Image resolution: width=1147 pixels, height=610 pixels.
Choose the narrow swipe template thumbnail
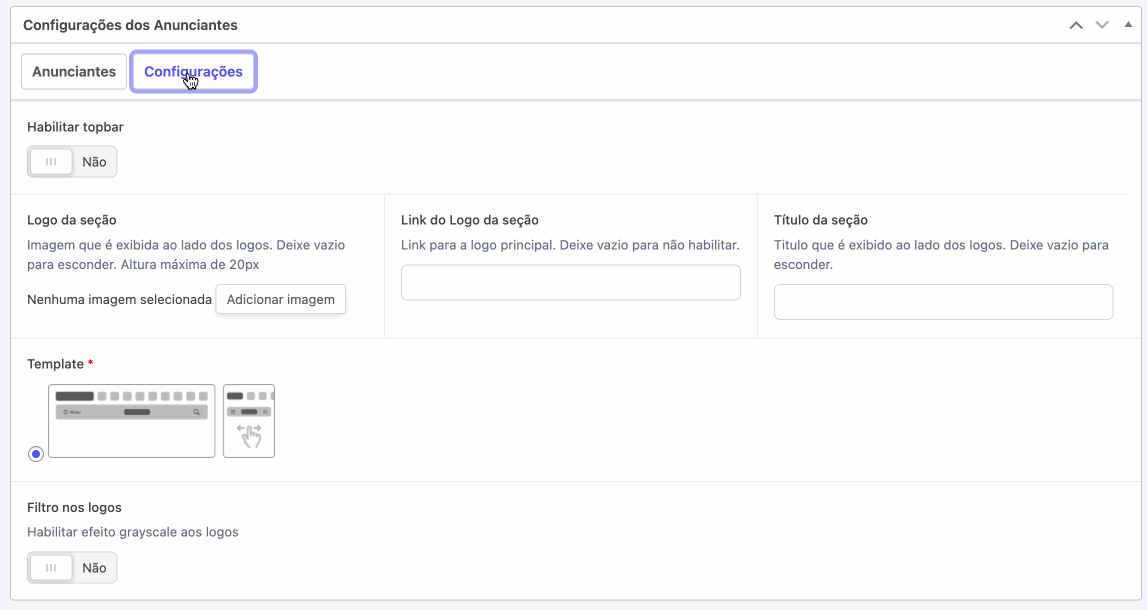249,421
